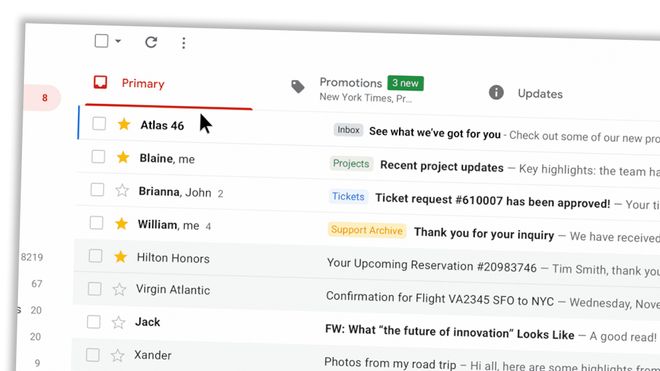Star the email from Jack

118,322
